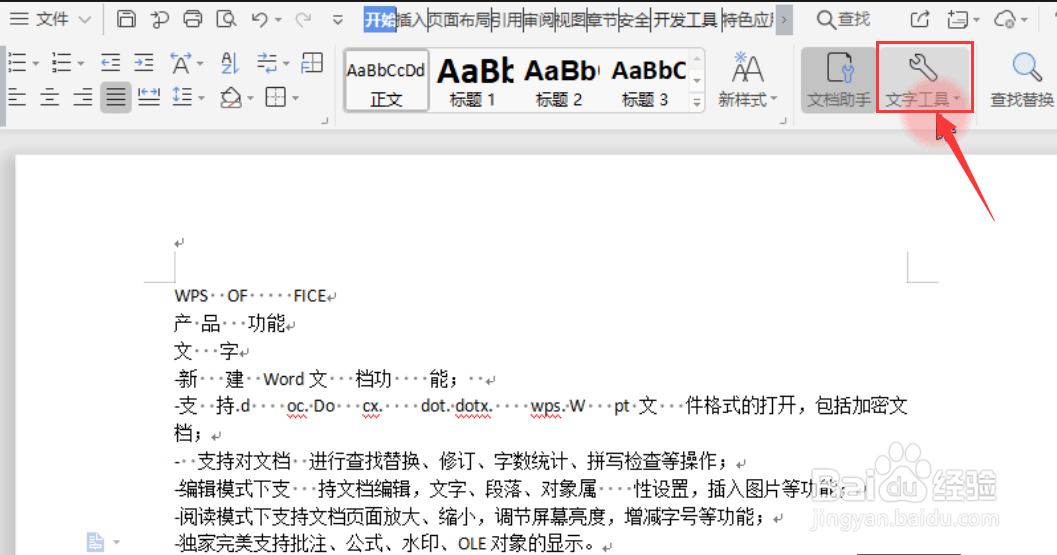The height and width of the screenshot is (555, 1057).
Task: Expand borders dropdown arrow
Action: tap(295, 98)
